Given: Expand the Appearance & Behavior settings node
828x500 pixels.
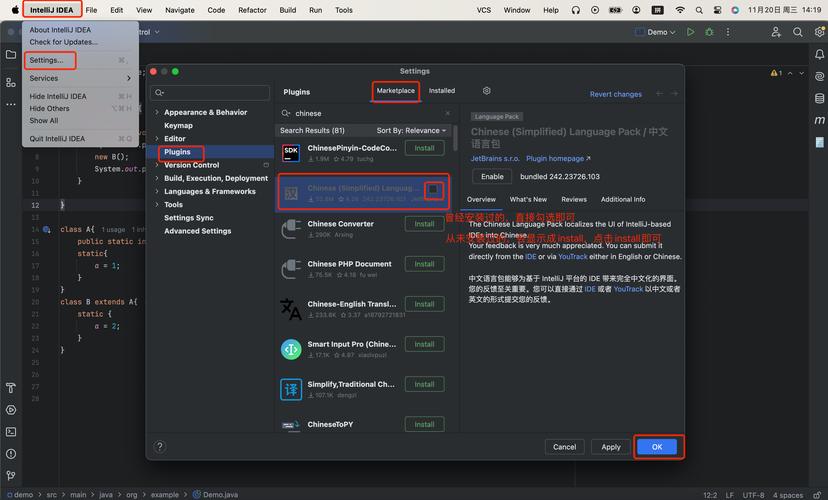Looking at the screenshot, I should pyautogui.click(x=157, y=113).
